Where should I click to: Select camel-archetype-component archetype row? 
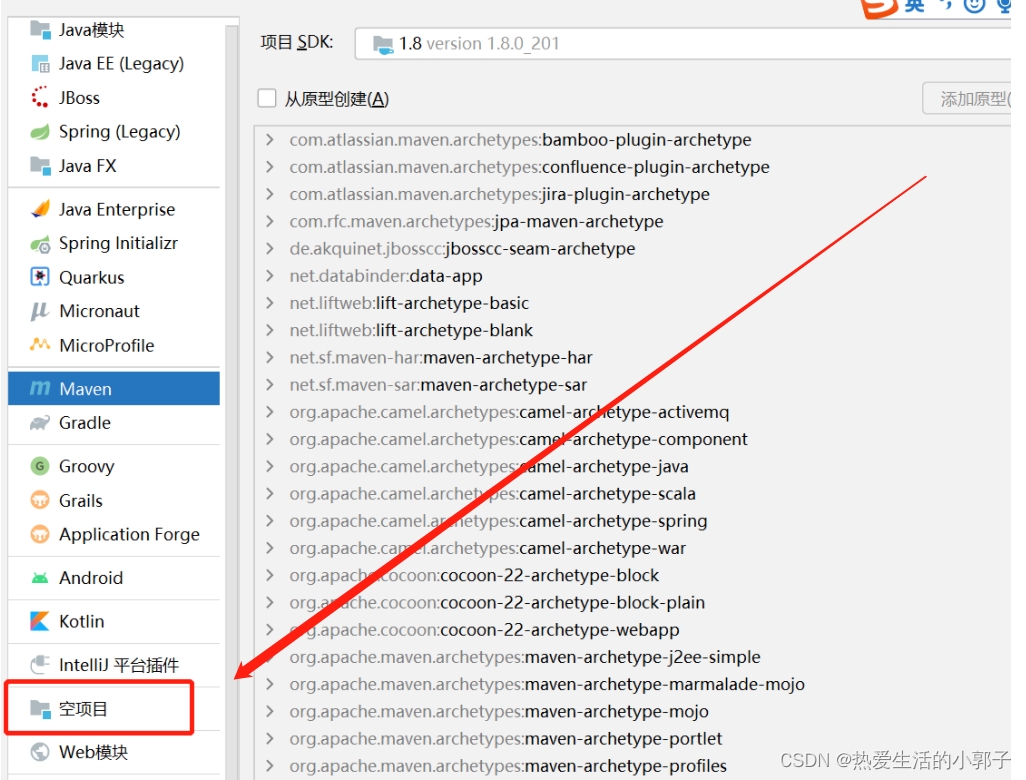pos(631,439)
